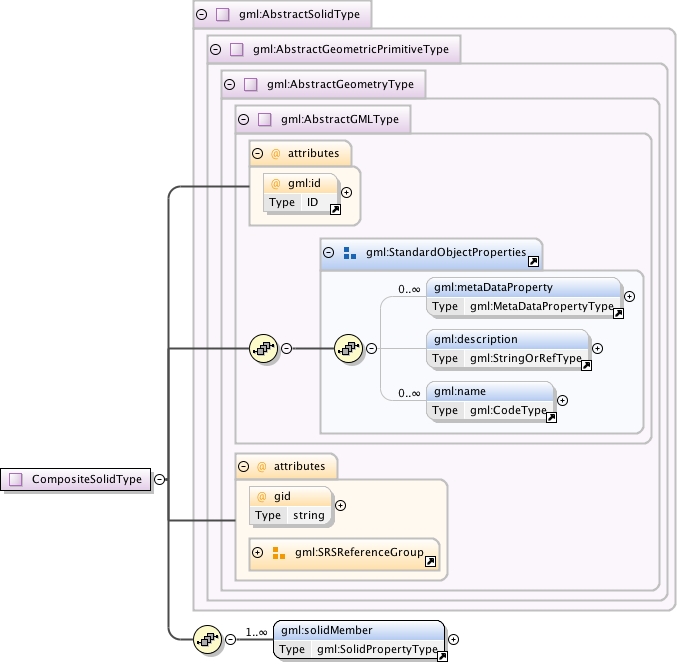Screen dimensions: 677x664
Task: Collapse the gml:AbstractGMLType container
Action: click(x=244, y=119)
